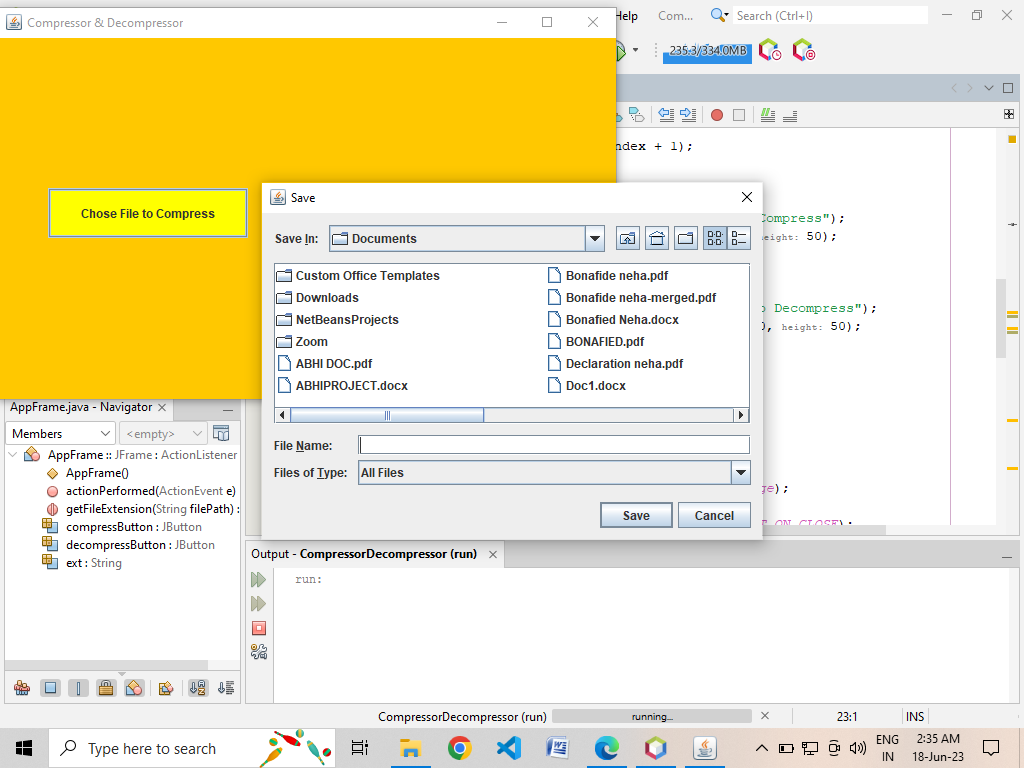Open the empty filter dropdown in Navigator

coord(163,434)
